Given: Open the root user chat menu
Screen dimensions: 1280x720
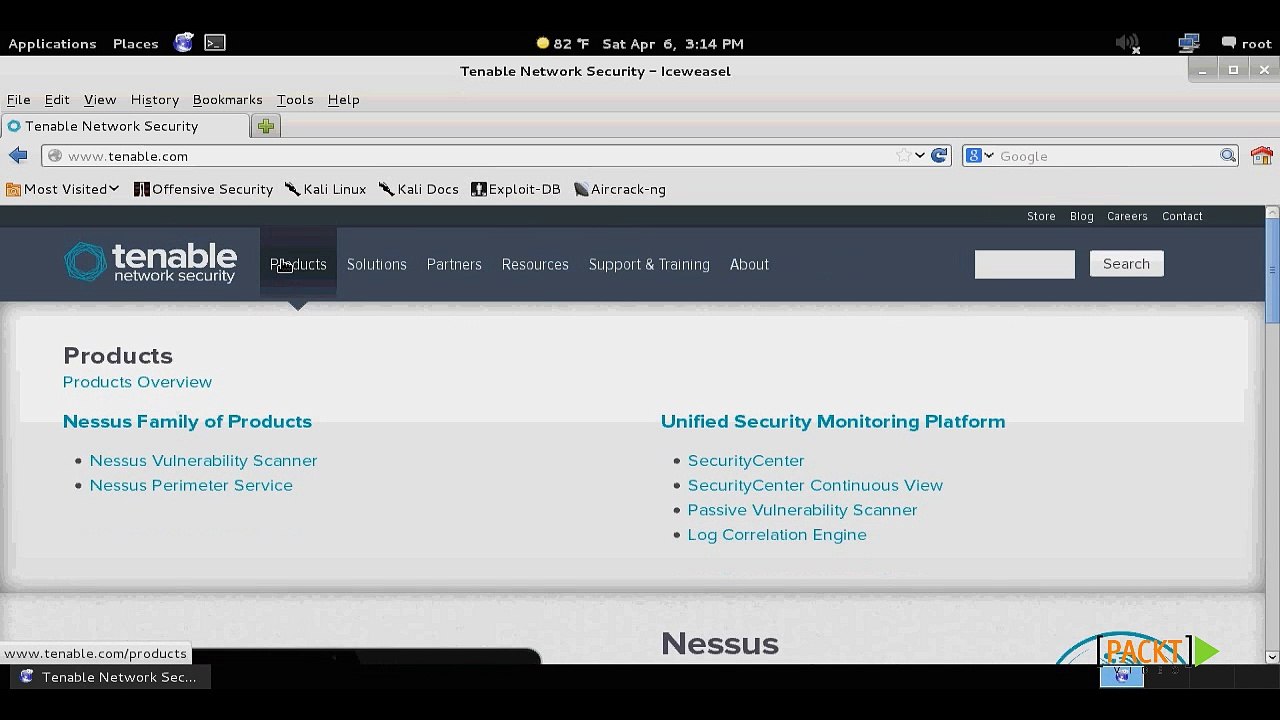Looking at the screenshot, I should 1246,44.
